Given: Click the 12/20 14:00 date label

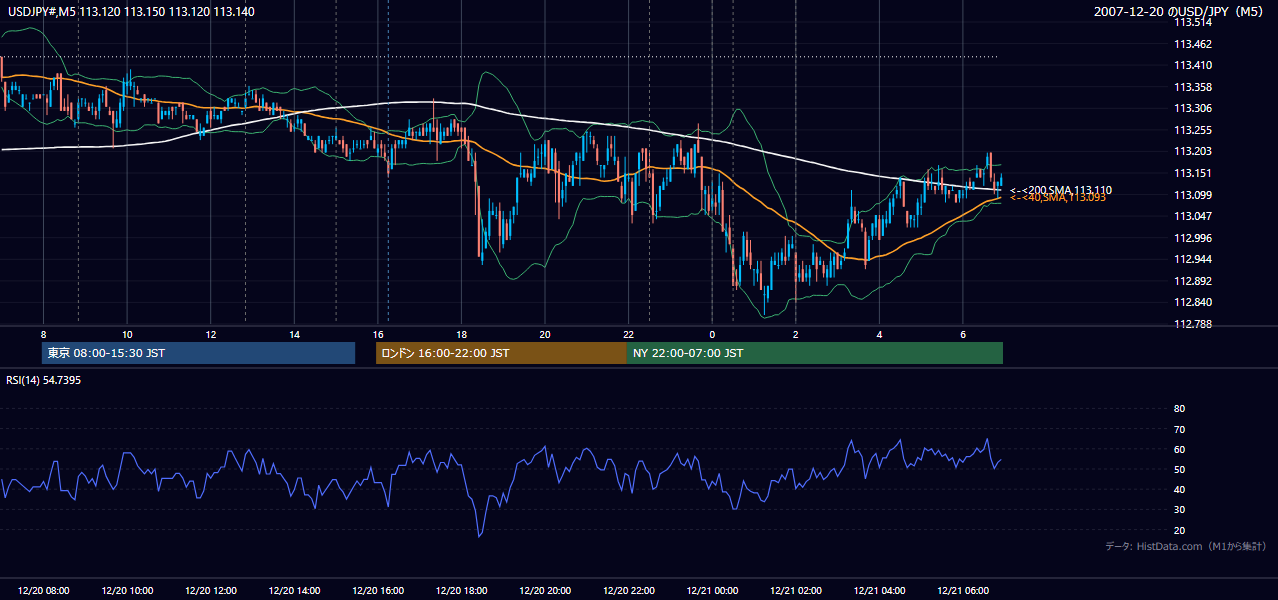Looking at the screenshot, I should [x=294, y=591].
